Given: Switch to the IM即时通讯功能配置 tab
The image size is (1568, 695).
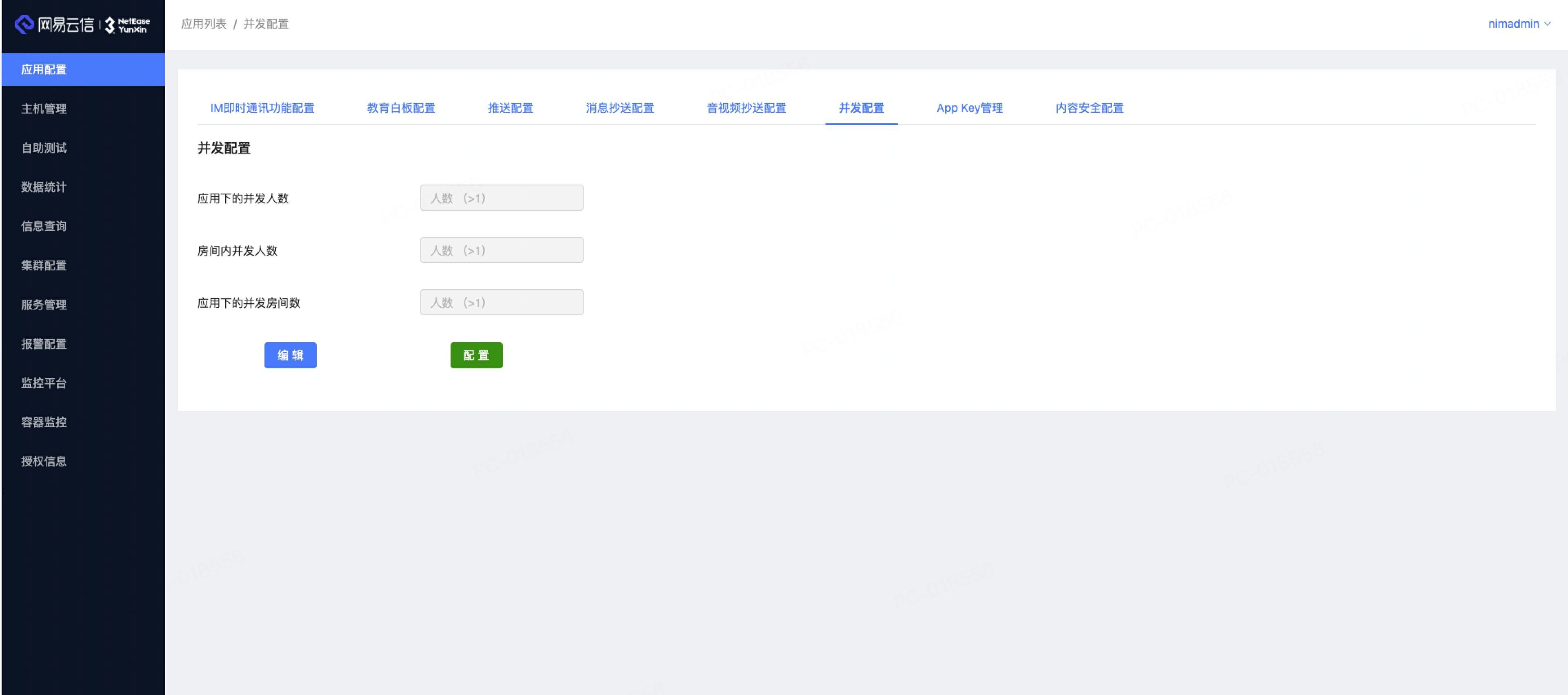Looking at the screenshot, I should pos(262,108).
